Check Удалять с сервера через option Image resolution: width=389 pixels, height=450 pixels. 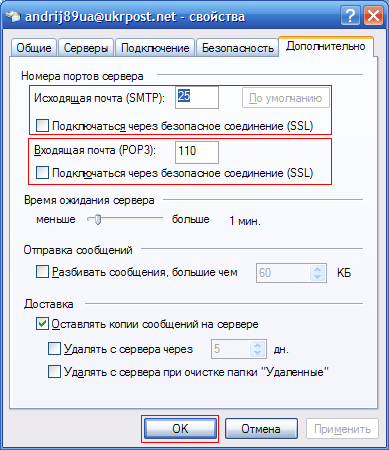click(54, 349)
